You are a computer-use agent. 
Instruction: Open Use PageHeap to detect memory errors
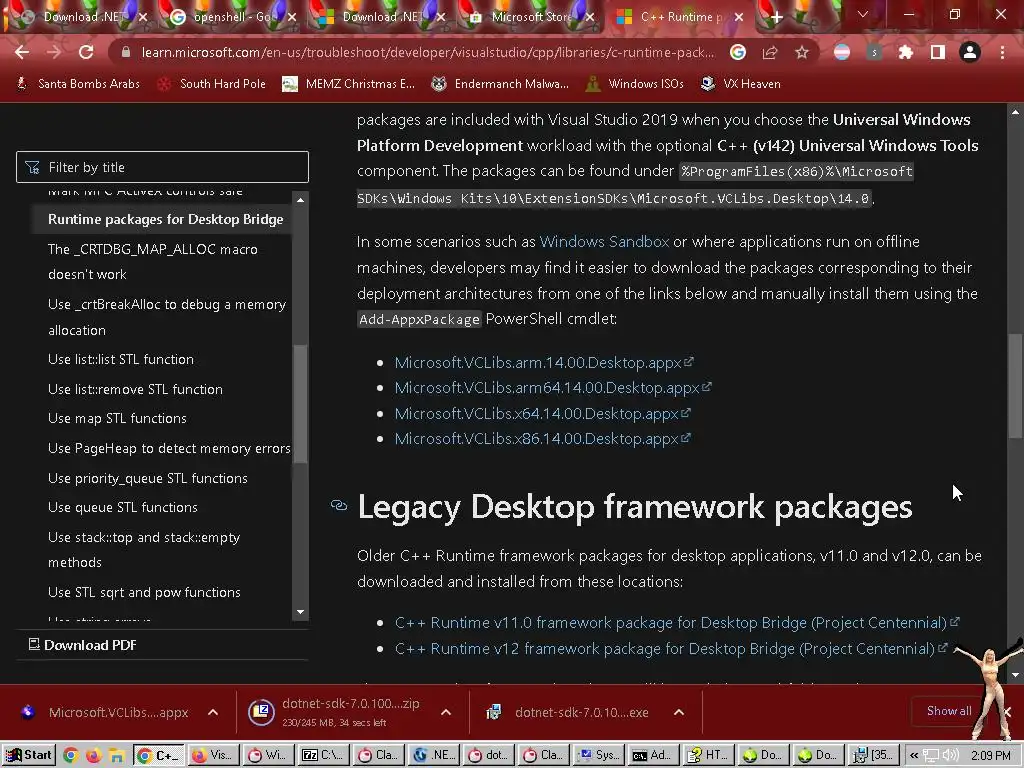tap(169, 449)
